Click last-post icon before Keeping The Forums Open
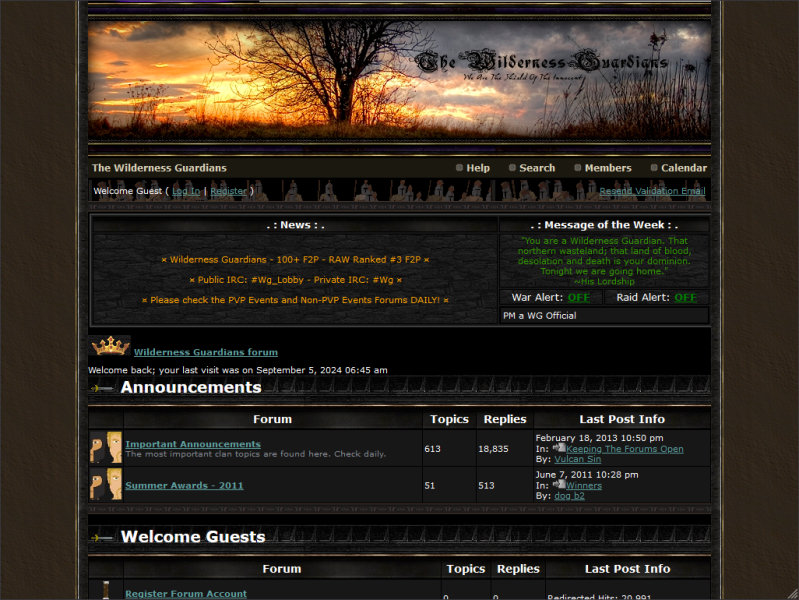 [x=559, y=448]
